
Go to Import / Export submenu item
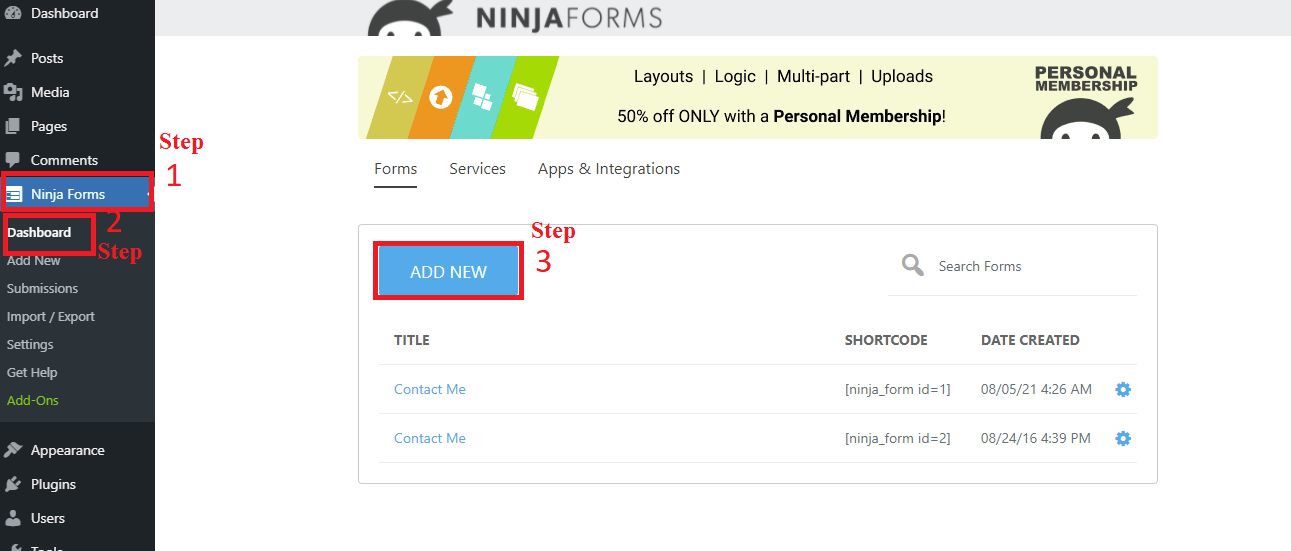51,316
